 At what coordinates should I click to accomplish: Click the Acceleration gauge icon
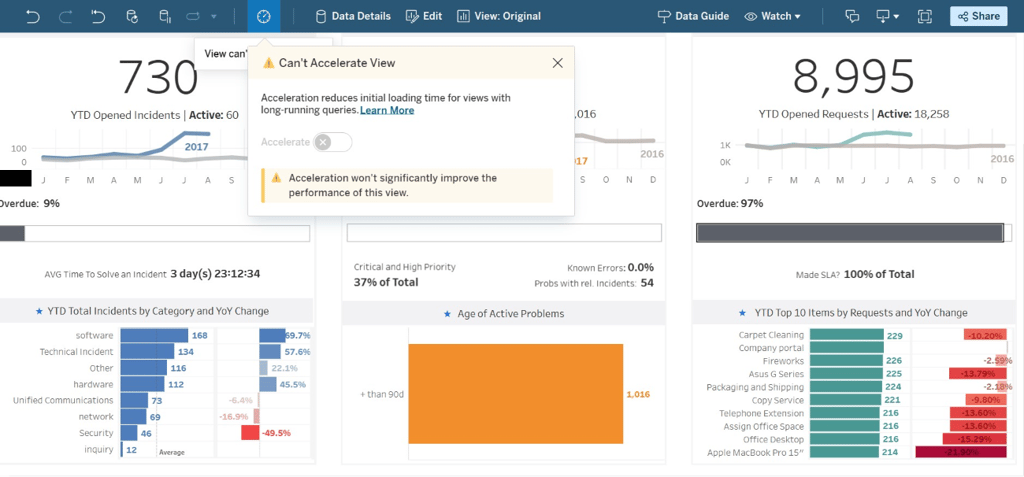(x=264, y=16)
